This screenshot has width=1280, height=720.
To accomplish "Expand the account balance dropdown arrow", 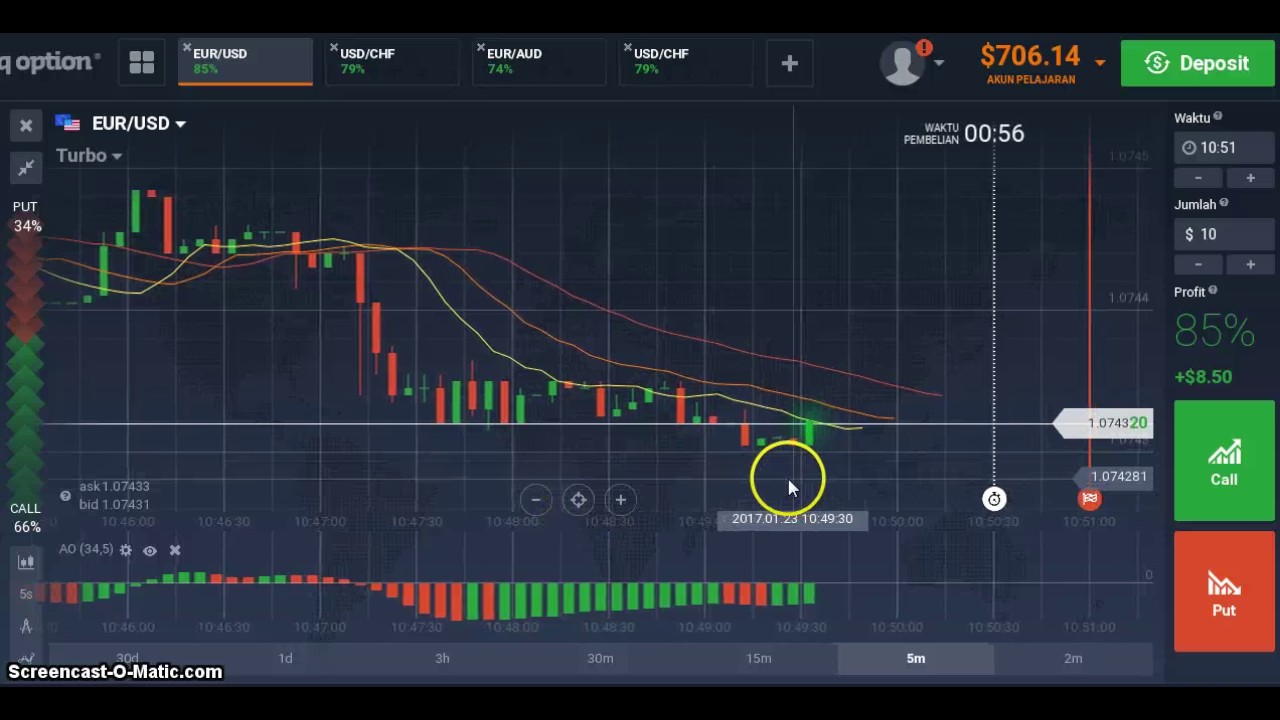I will point(1100,62).
